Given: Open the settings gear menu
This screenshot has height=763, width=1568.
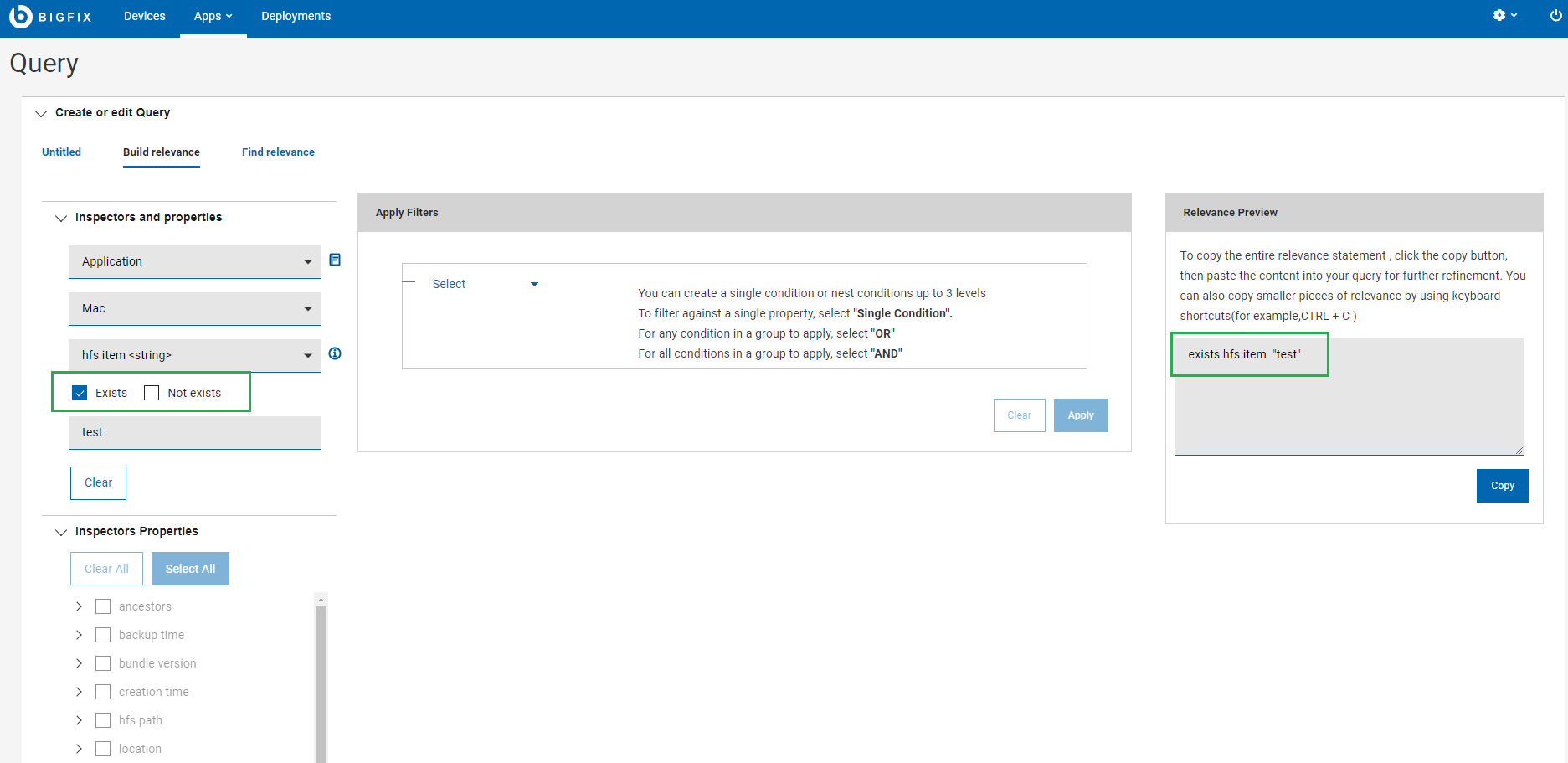Looking at the screenshot, I should (1504, 16).
